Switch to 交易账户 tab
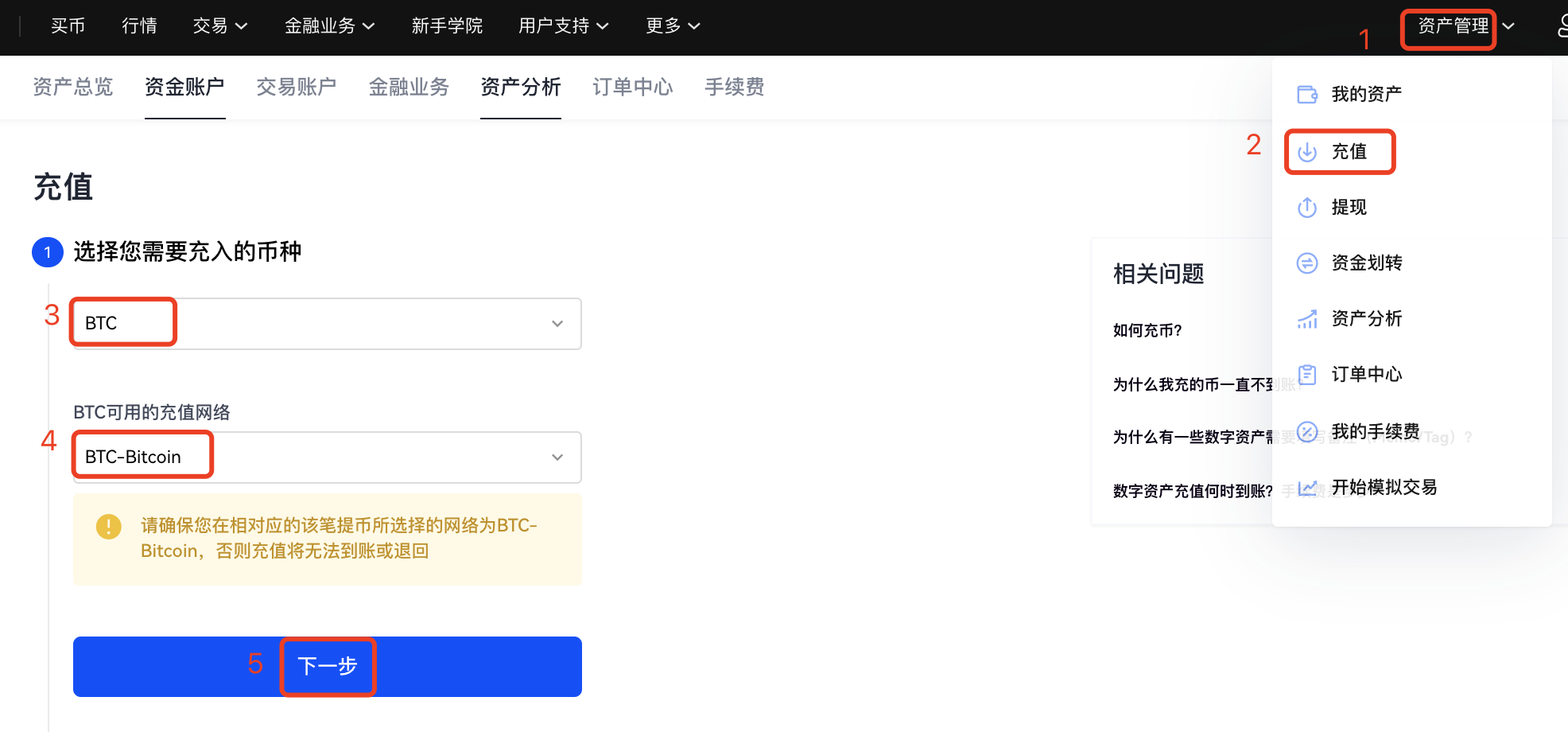The width and height of the screenshot is (1568, 732). coord(297,87)
